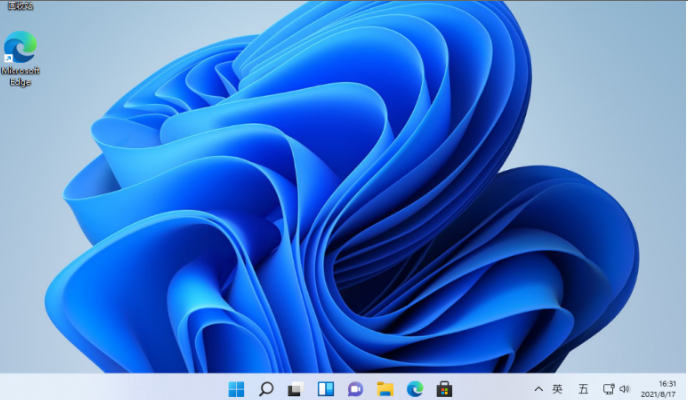Launch Teams Chat from taskbar
Viewport: 688px width, 404px height.
click(355, 388)
